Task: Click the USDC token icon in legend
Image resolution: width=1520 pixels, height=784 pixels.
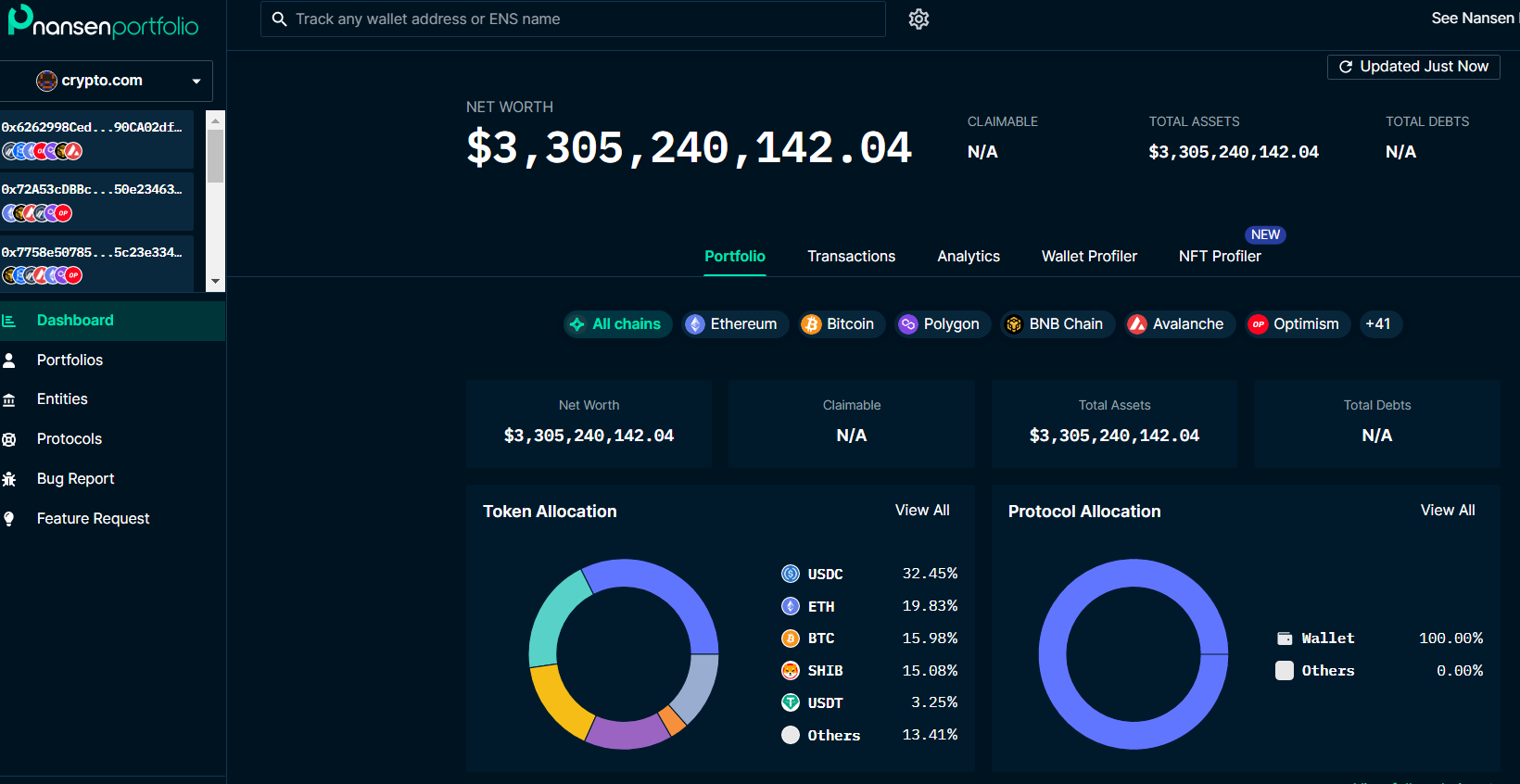Action: pos(791,575)
